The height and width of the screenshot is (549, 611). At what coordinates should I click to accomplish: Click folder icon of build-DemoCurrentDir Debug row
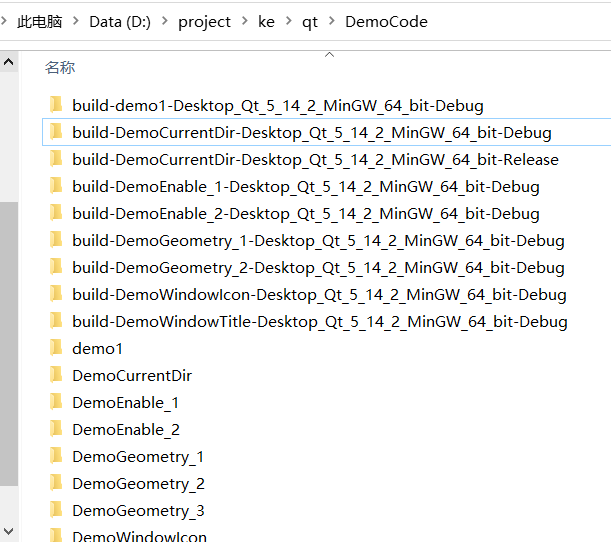pos(56,132)
